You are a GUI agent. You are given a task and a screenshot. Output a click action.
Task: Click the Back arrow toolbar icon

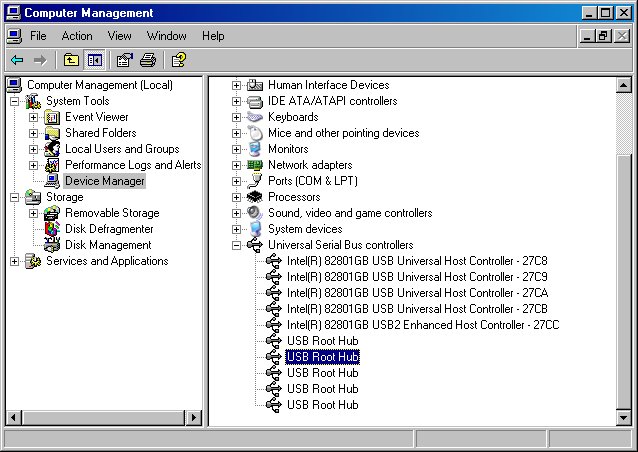(17, 60)
